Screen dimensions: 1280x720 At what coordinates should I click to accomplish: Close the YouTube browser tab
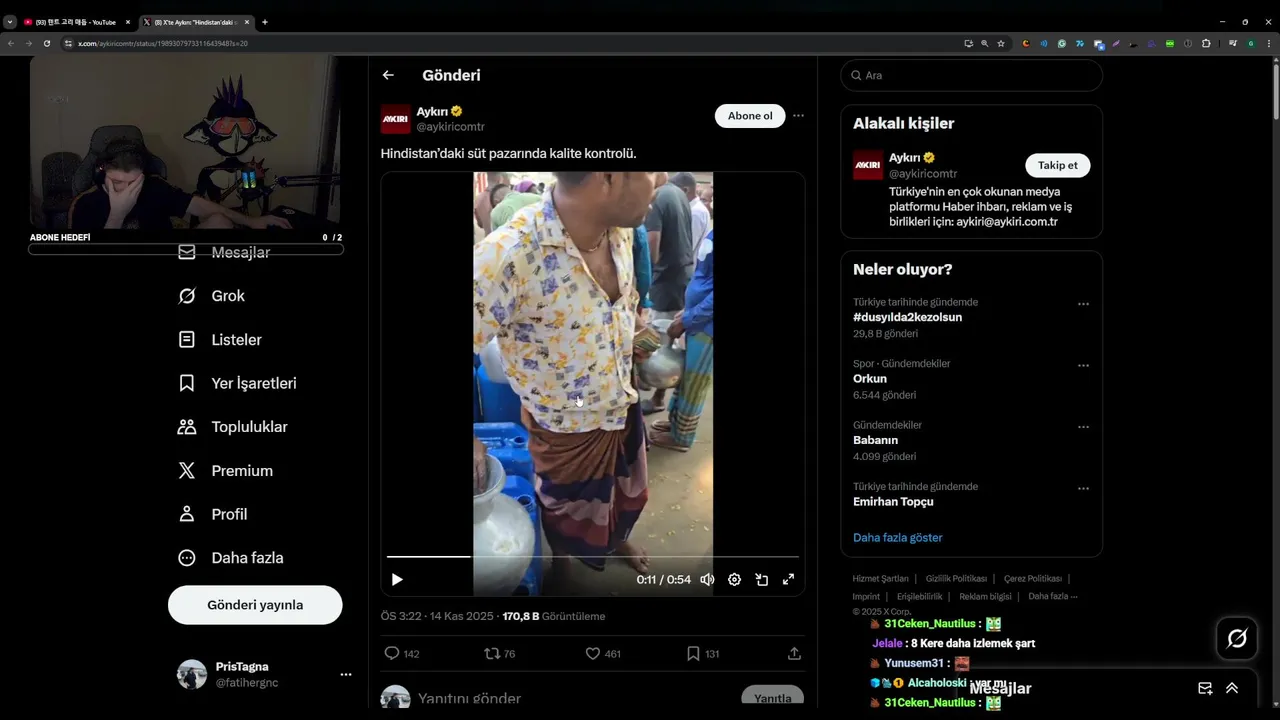(127, 22)
